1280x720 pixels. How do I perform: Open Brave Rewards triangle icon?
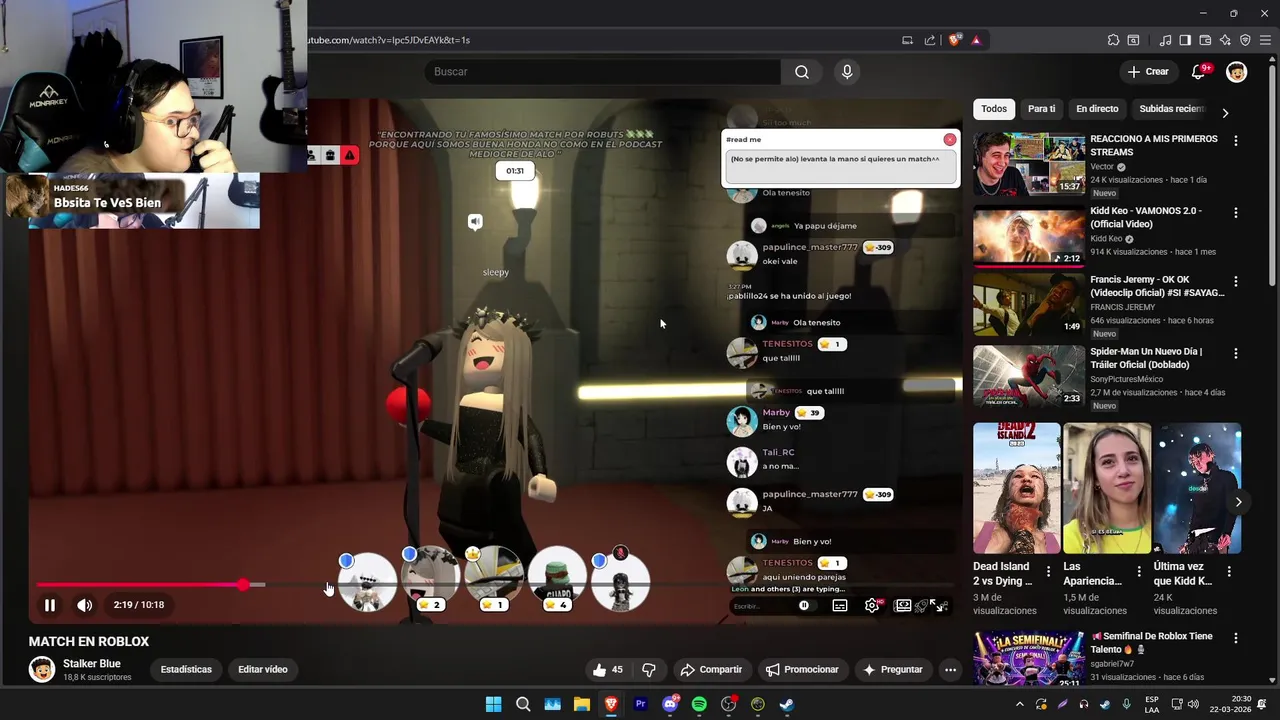976,40
